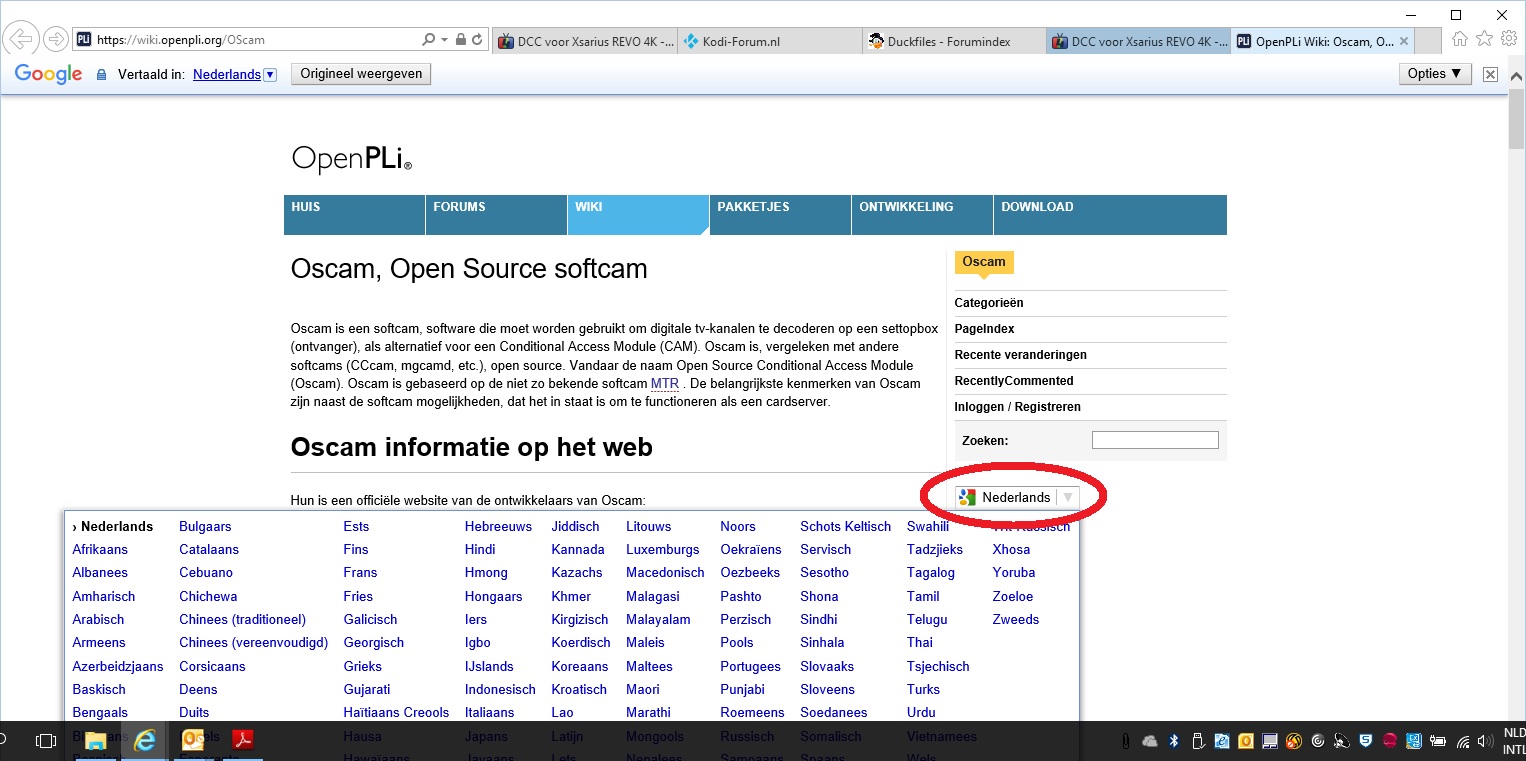Select Zweeds from the language list
Image resolution: width=1526 pixels, height=761 pixels.
[1015, 620]
